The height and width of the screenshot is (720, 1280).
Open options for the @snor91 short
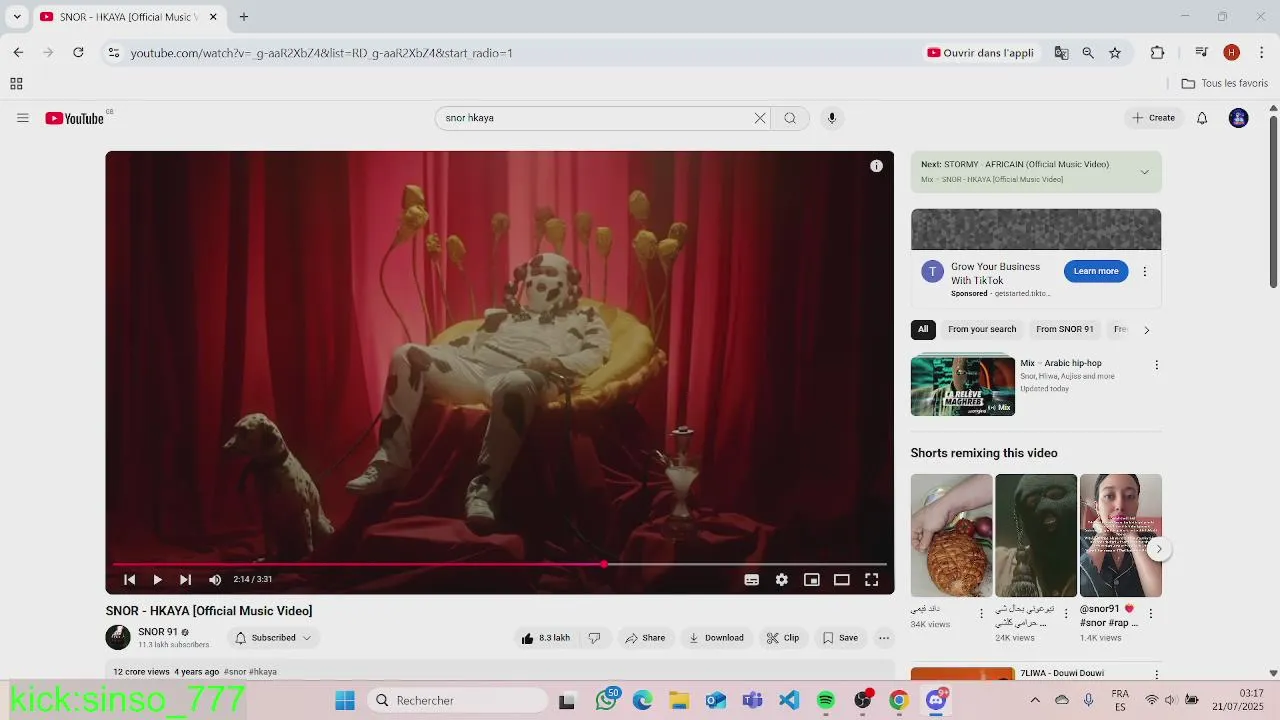coord(1150,613)
